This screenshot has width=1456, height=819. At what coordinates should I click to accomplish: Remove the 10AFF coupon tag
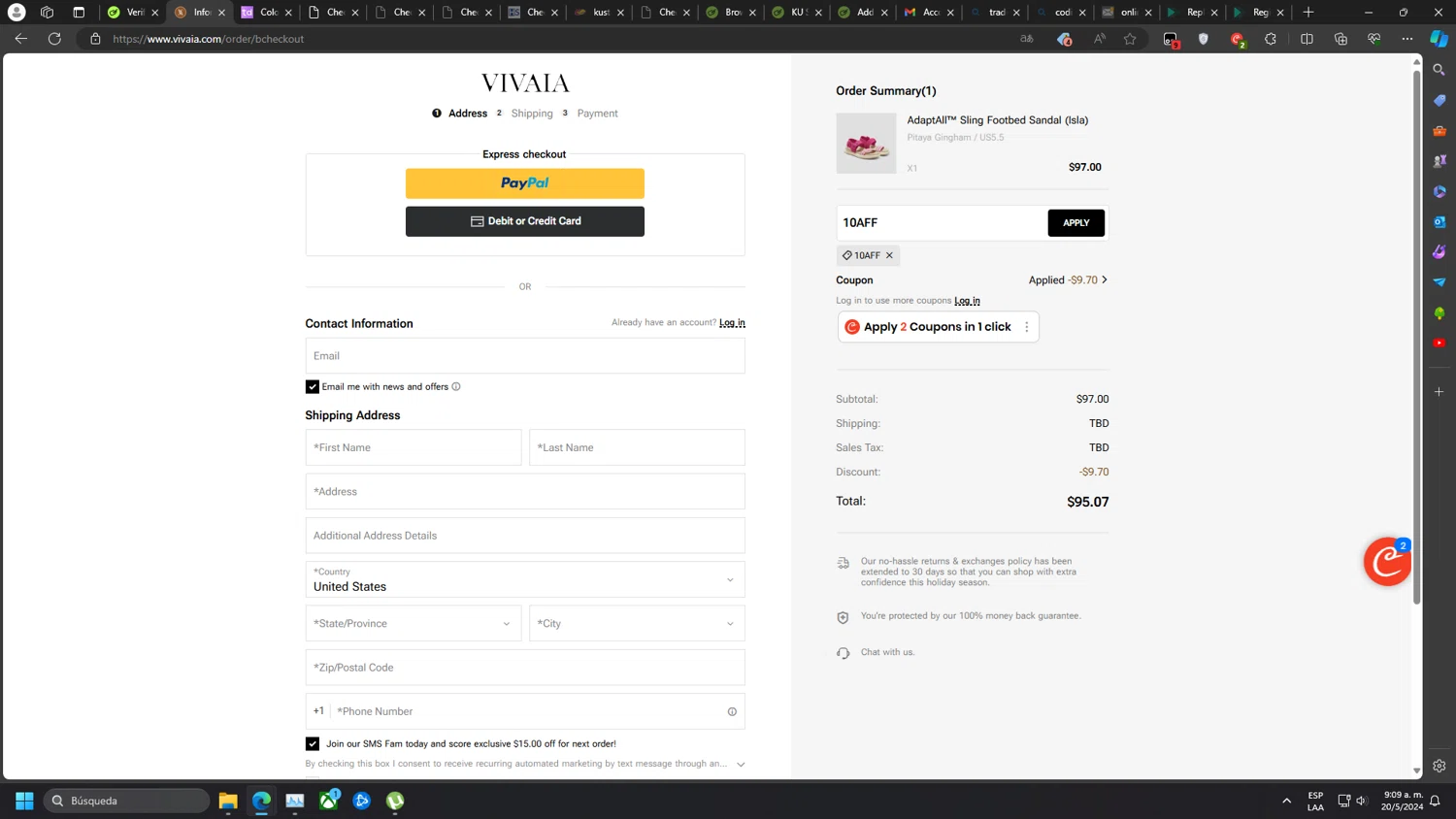click(x=889, y=255)
